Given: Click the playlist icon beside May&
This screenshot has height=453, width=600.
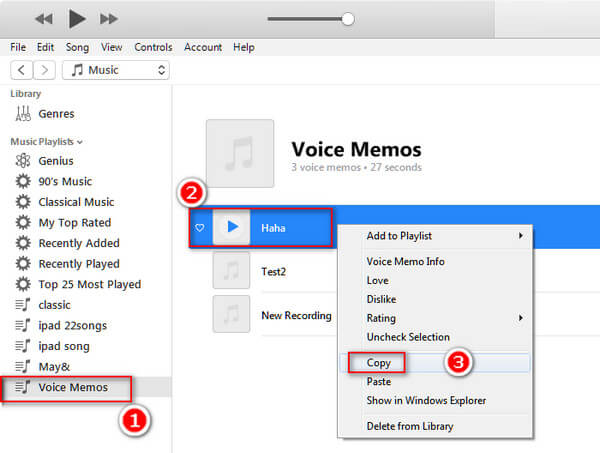Looking at the screenshot, I should pos(23,367).
